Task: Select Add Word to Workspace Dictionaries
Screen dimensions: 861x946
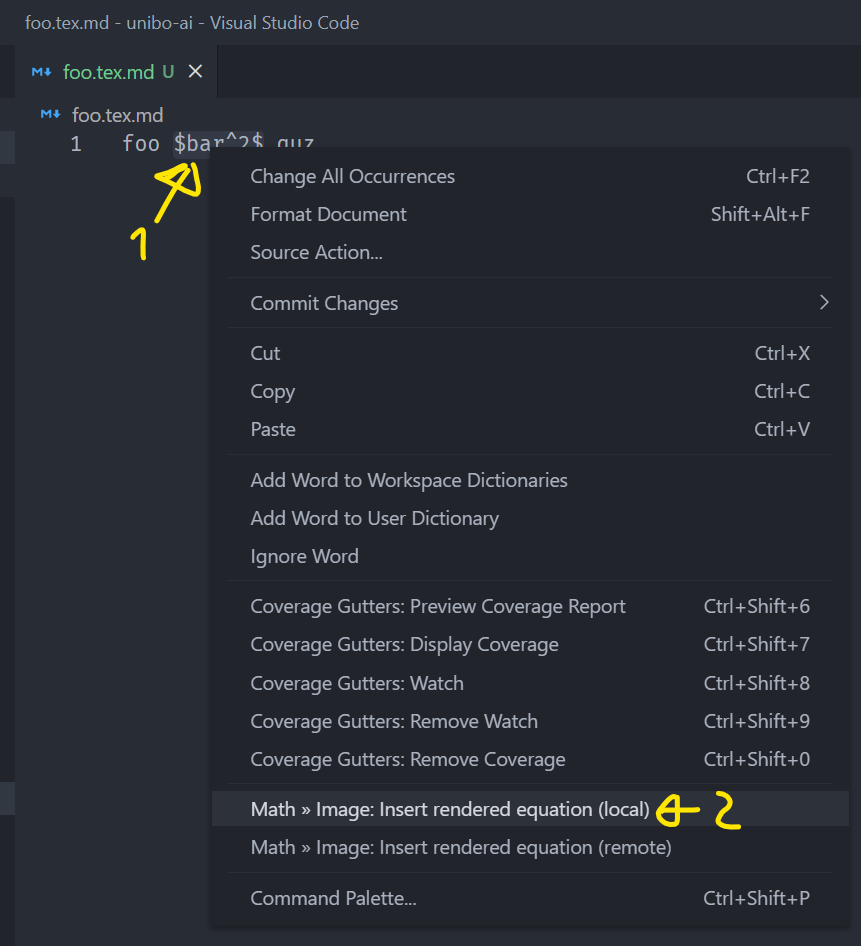Action: click(530, 480)
